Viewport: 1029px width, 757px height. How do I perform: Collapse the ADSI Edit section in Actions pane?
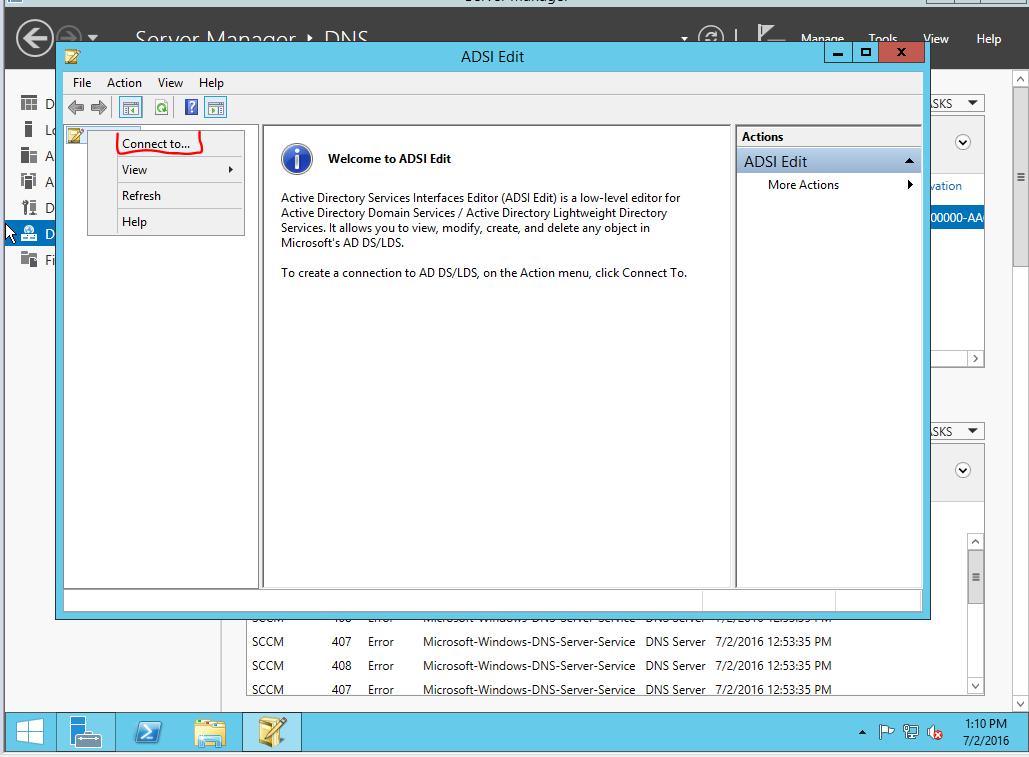[x=909, y=161]
